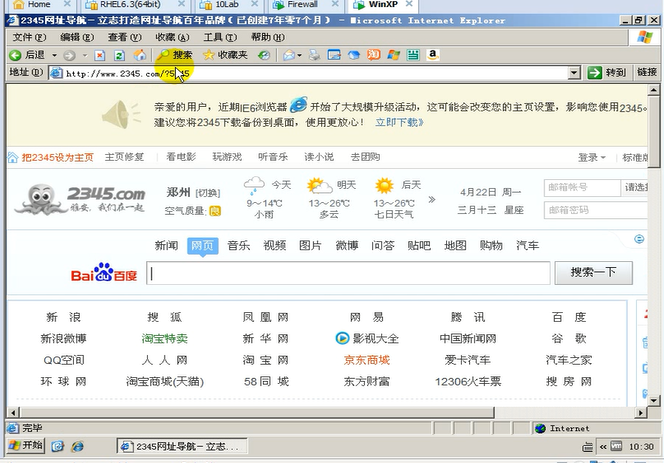
Task: Expand more weather days chevron
Action: click(x=432, y=199)
